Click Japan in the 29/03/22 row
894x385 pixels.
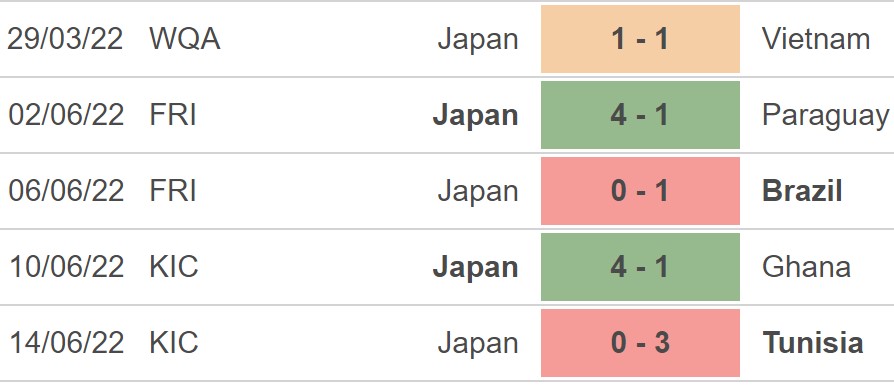[x=478, y=40]
